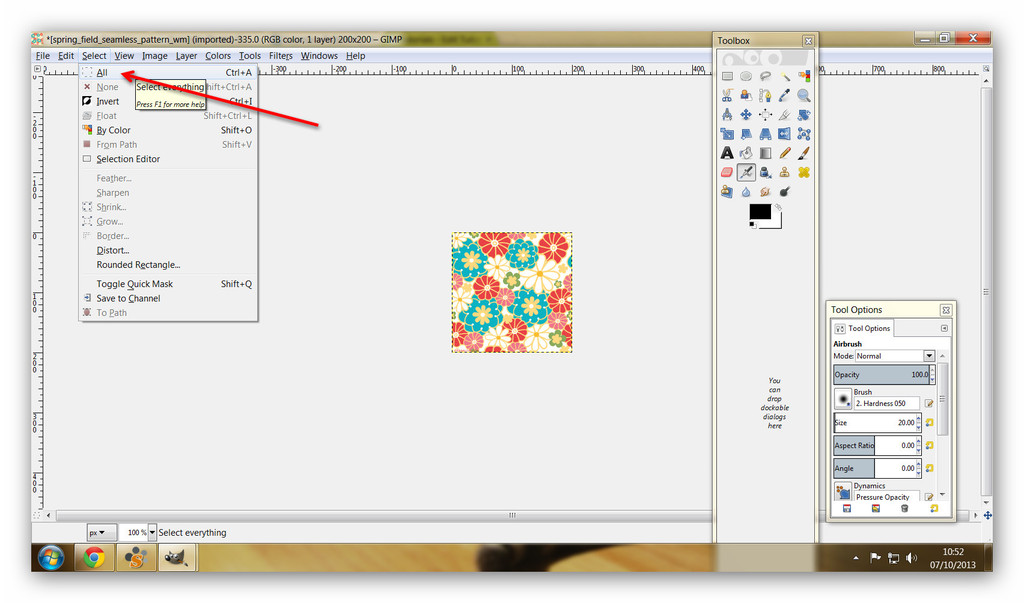Image resolution: width=1024 pixels, height=603 pixels.
Task: Select the Blur/Sharpen droplet tool
Action: (746, 191)
